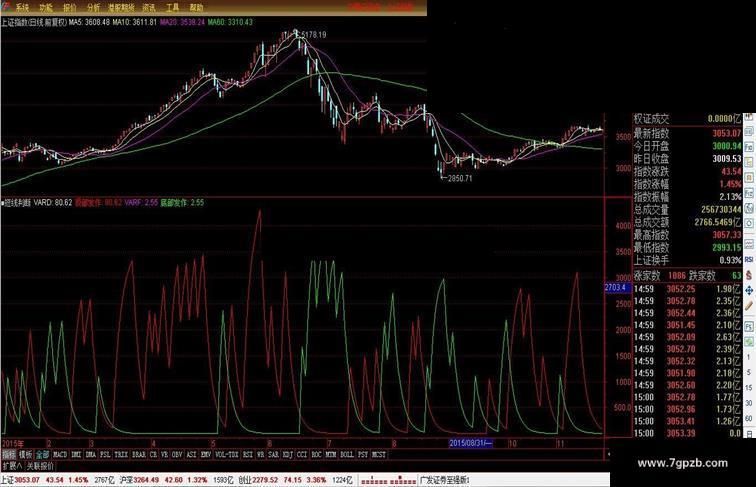The image size is (756, 487).
Task: Click the 上证指数 chart title label
Action: (x=34, y=22)
